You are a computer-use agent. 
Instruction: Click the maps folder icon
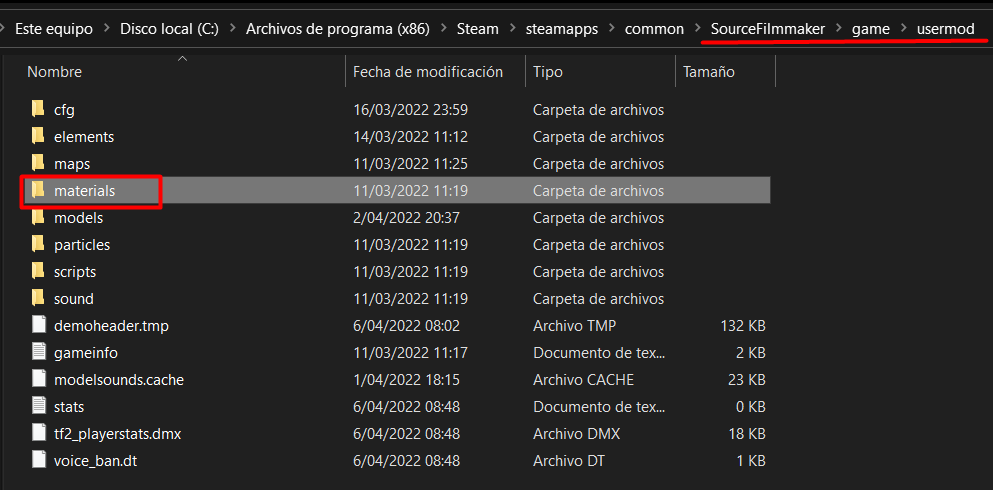point(38,163)
